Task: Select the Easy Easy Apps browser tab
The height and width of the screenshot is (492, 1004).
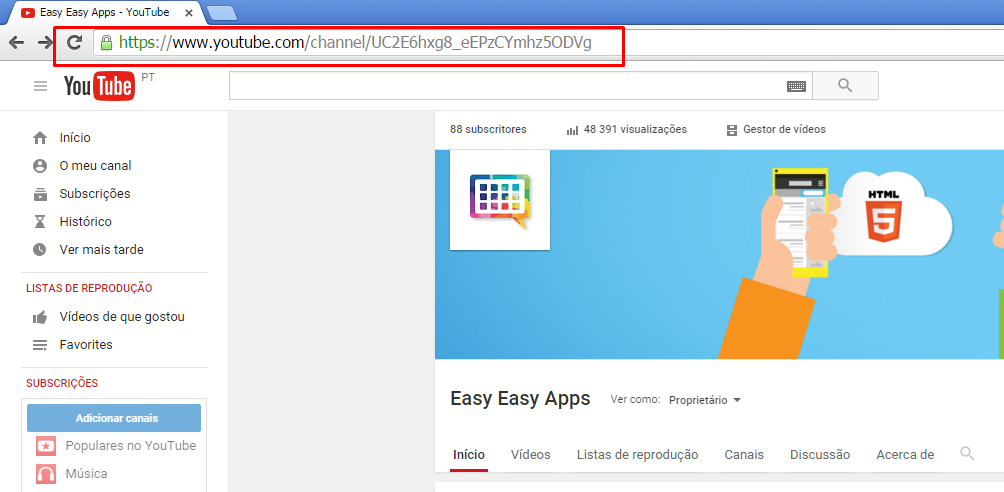Action: point(104,12)
